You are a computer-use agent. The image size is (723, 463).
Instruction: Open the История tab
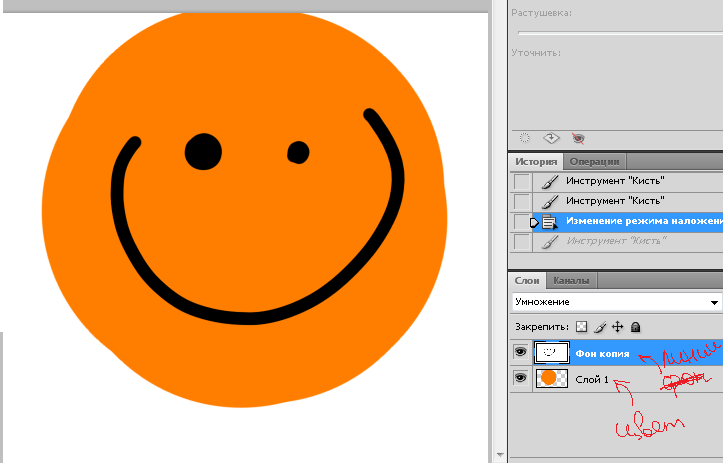tap(536, 161)
